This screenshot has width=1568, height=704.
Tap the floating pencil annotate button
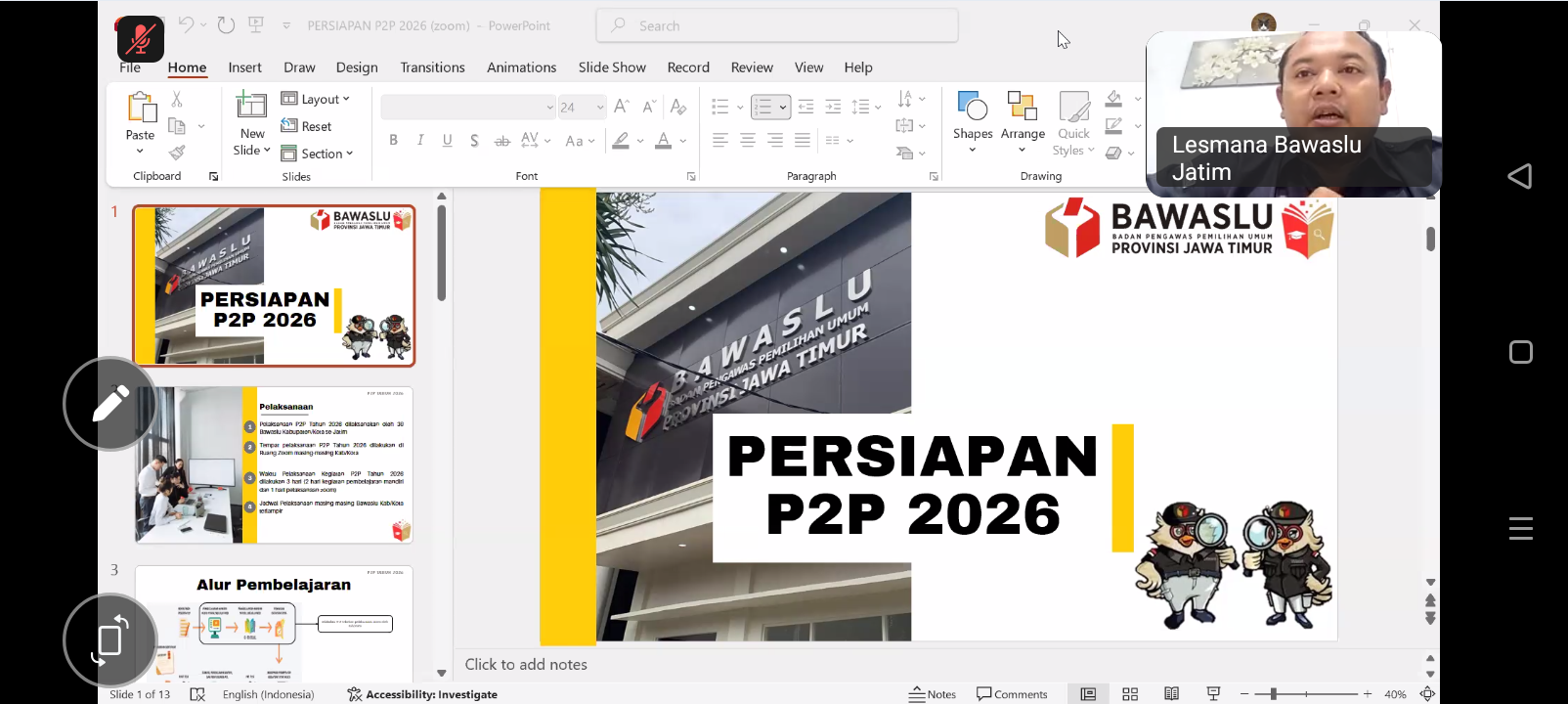coord(110,404)
